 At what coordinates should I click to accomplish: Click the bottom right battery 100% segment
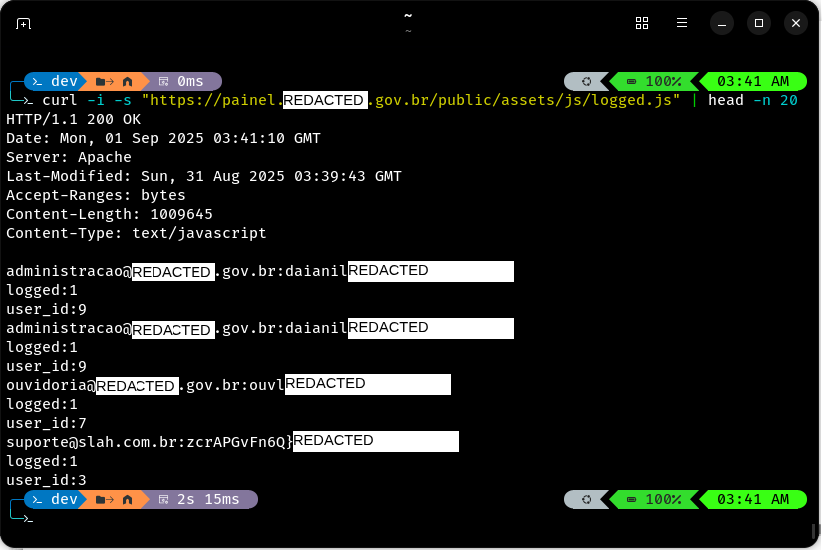[654, 499]
